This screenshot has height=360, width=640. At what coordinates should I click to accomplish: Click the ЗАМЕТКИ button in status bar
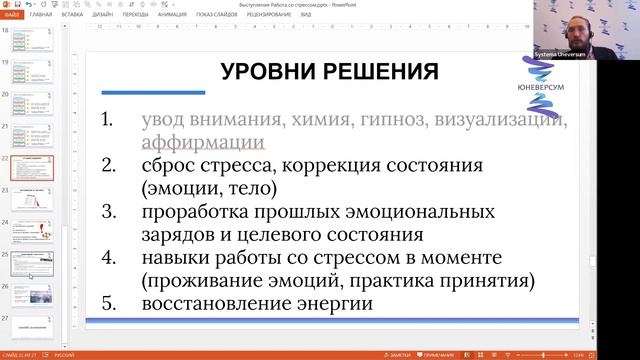397,355
